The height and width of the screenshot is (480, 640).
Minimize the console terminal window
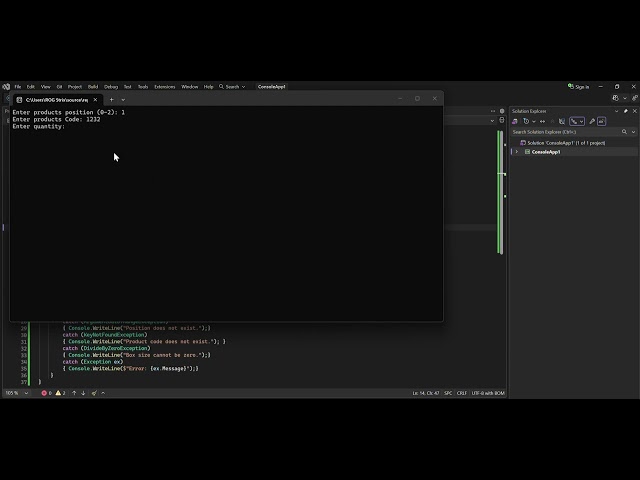pyautogui.click(x=400, y=98)
